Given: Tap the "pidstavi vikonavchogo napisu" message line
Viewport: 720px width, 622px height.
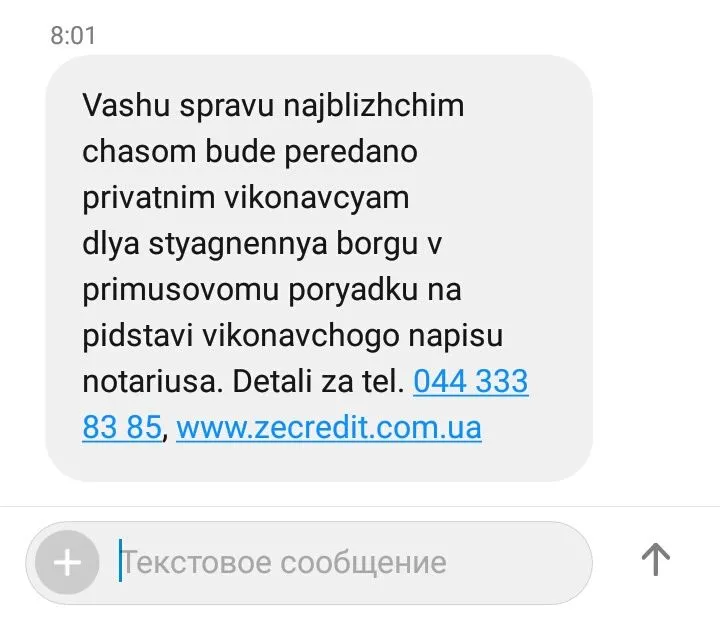Looking at the screenshot, I should tap(292, 337).
